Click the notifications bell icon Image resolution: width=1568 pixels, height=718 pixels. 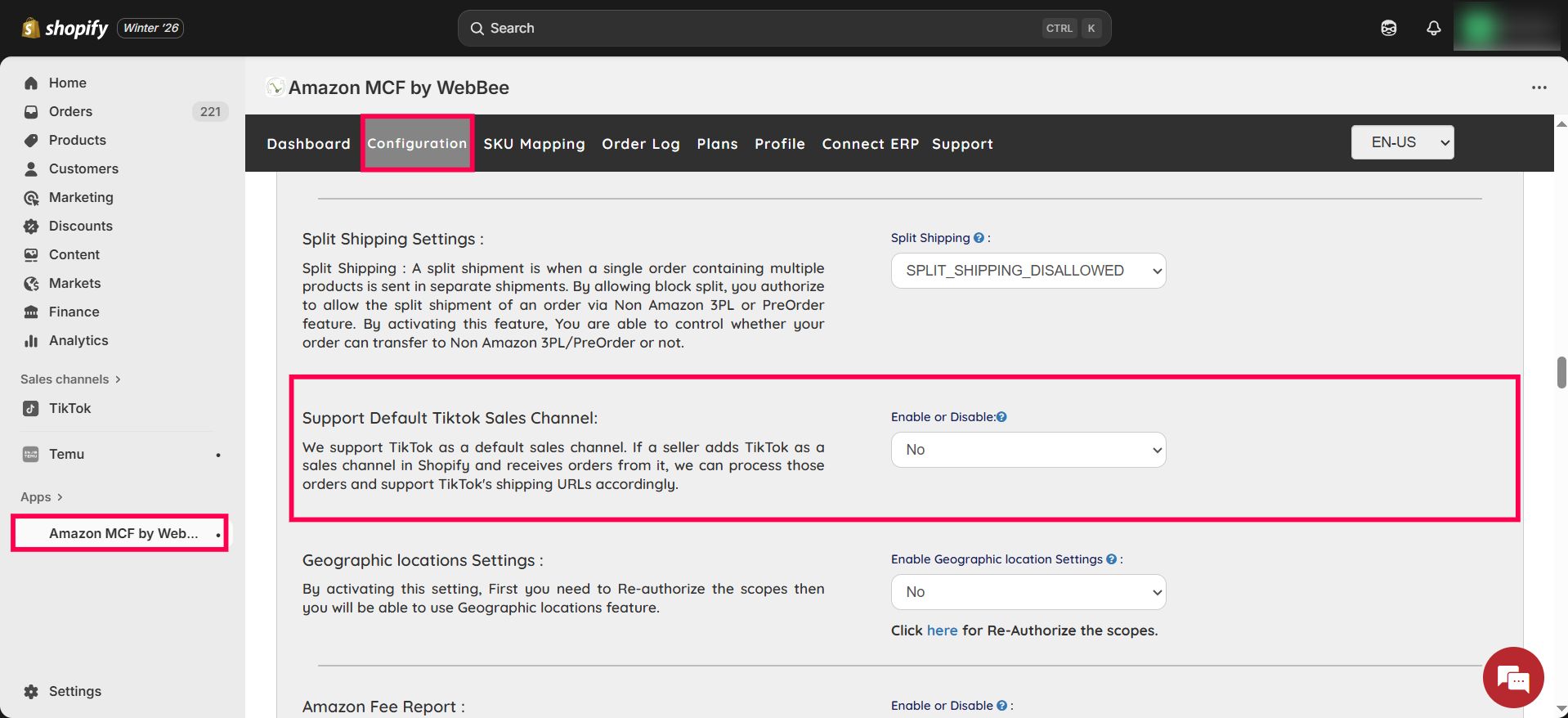(1433, 28)
